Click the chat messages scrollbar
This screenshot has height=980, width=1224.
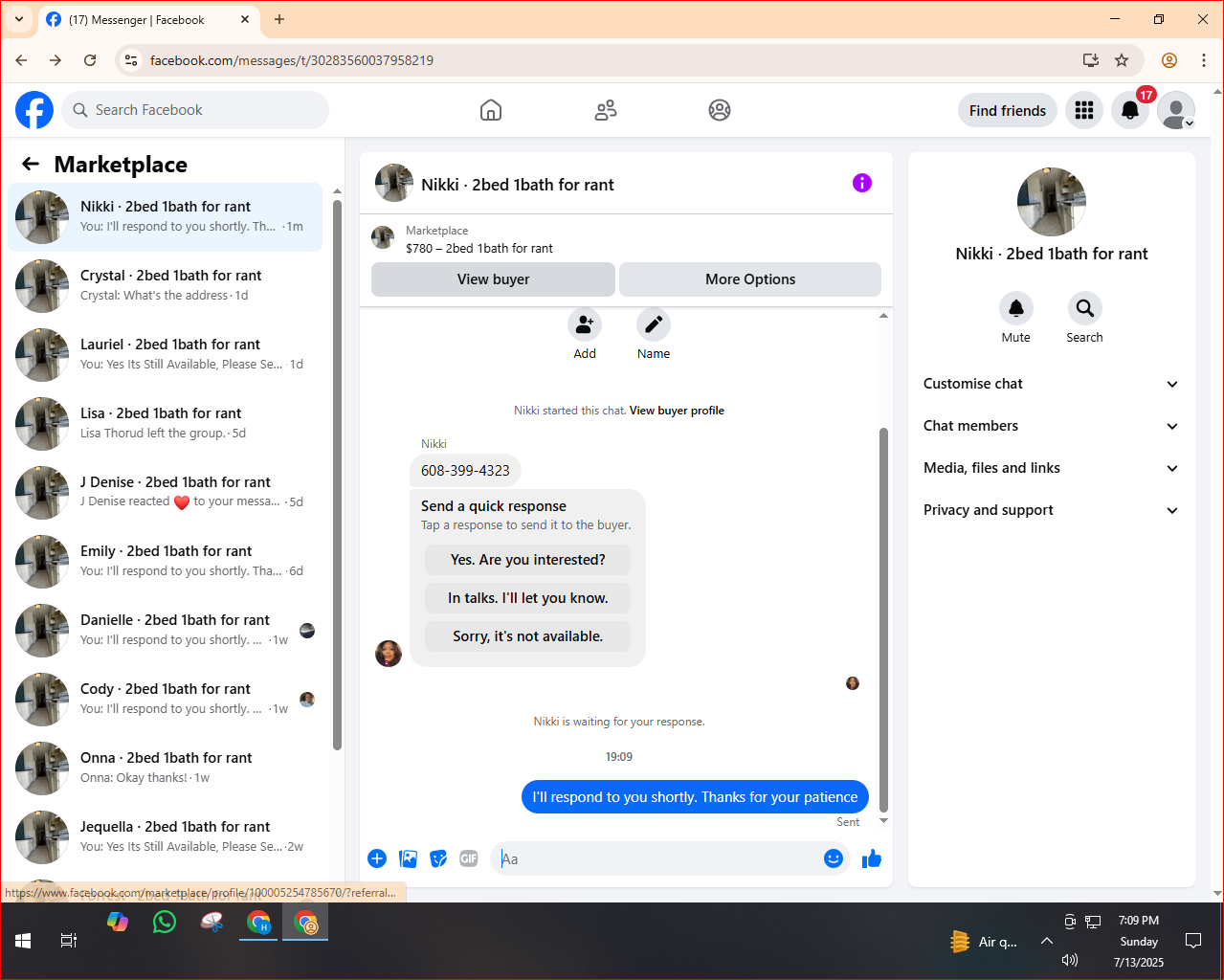[x=883, y=620]
